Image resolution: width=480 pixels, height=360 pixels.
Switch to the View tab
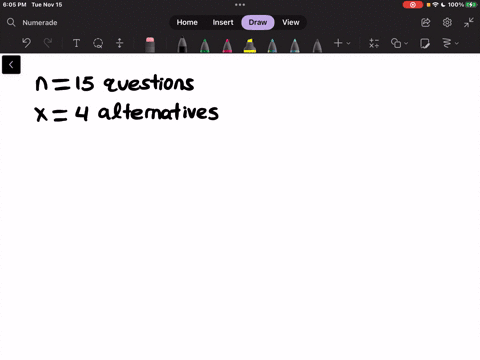291,22
